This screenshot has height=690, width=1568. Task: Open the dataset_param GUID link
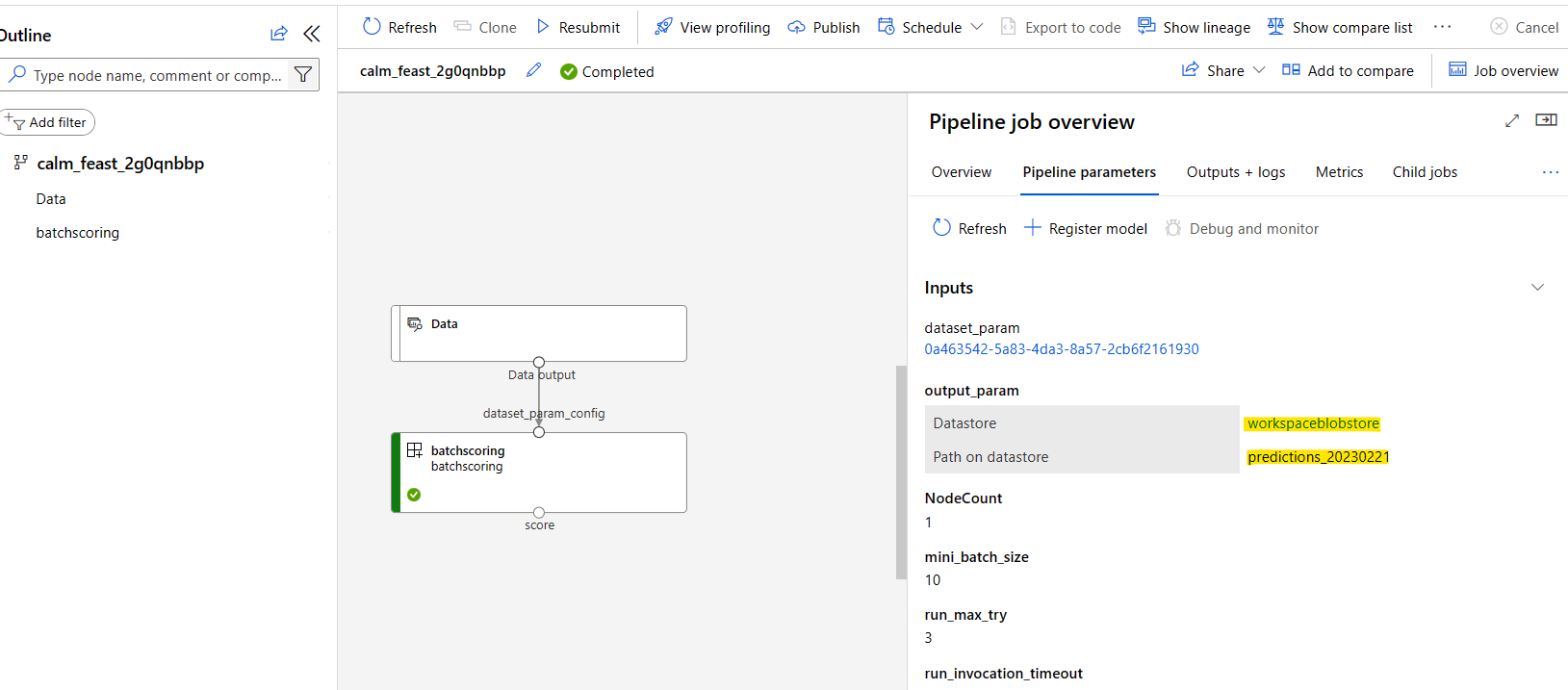[x=1061, y=348]
